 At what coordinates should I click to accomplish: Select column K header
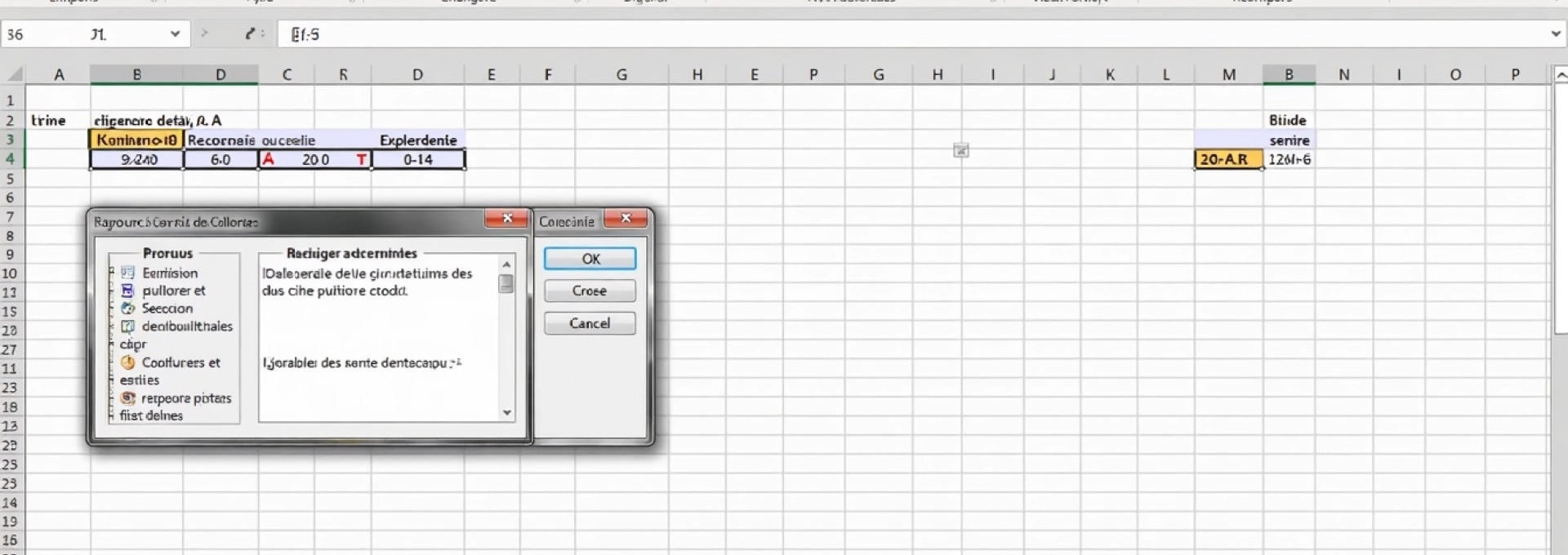1110,74
